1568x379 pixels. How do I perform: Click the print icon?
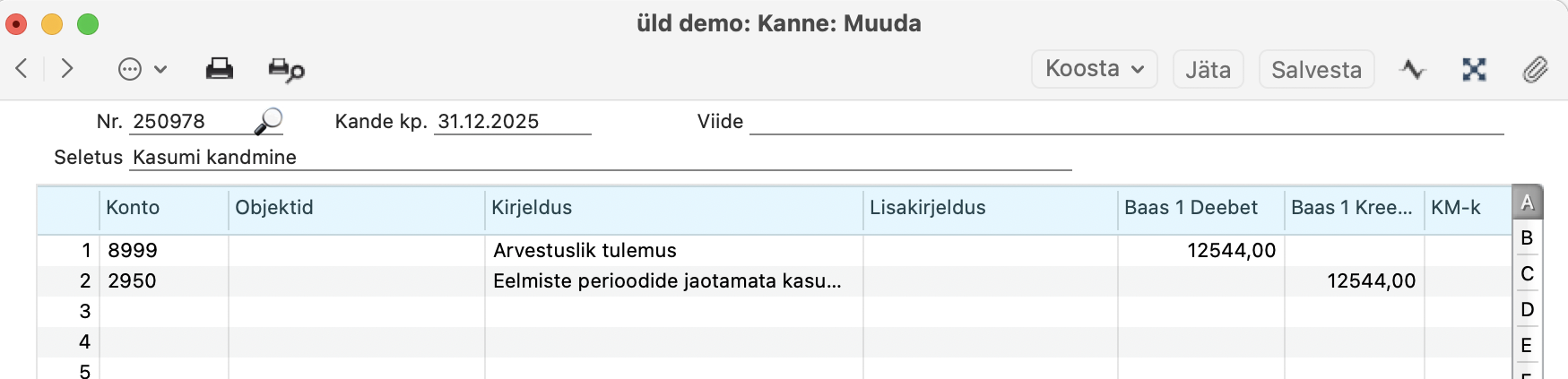[x=220, y=69]
